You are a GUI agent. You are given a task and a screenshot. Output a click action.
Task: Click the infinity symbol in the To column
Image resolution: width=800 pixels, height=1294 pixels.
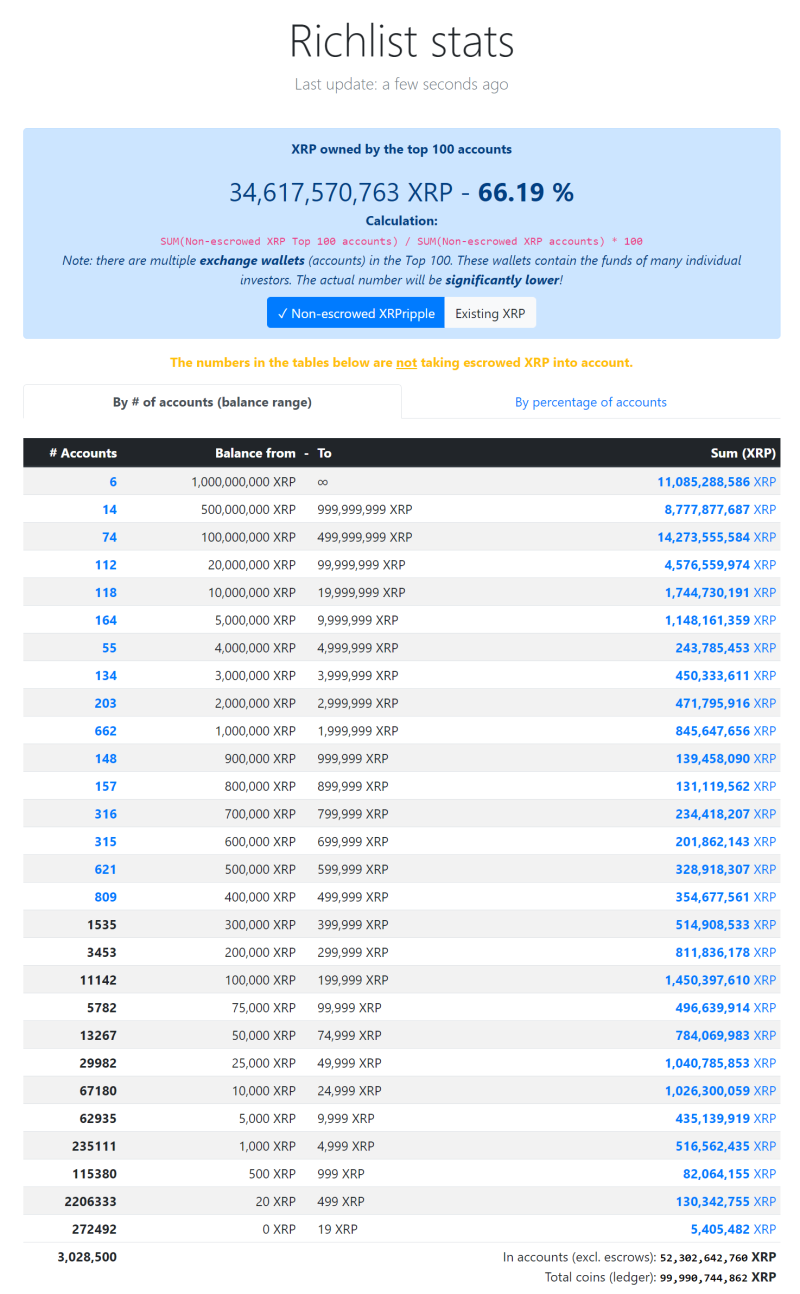point(323,482)
